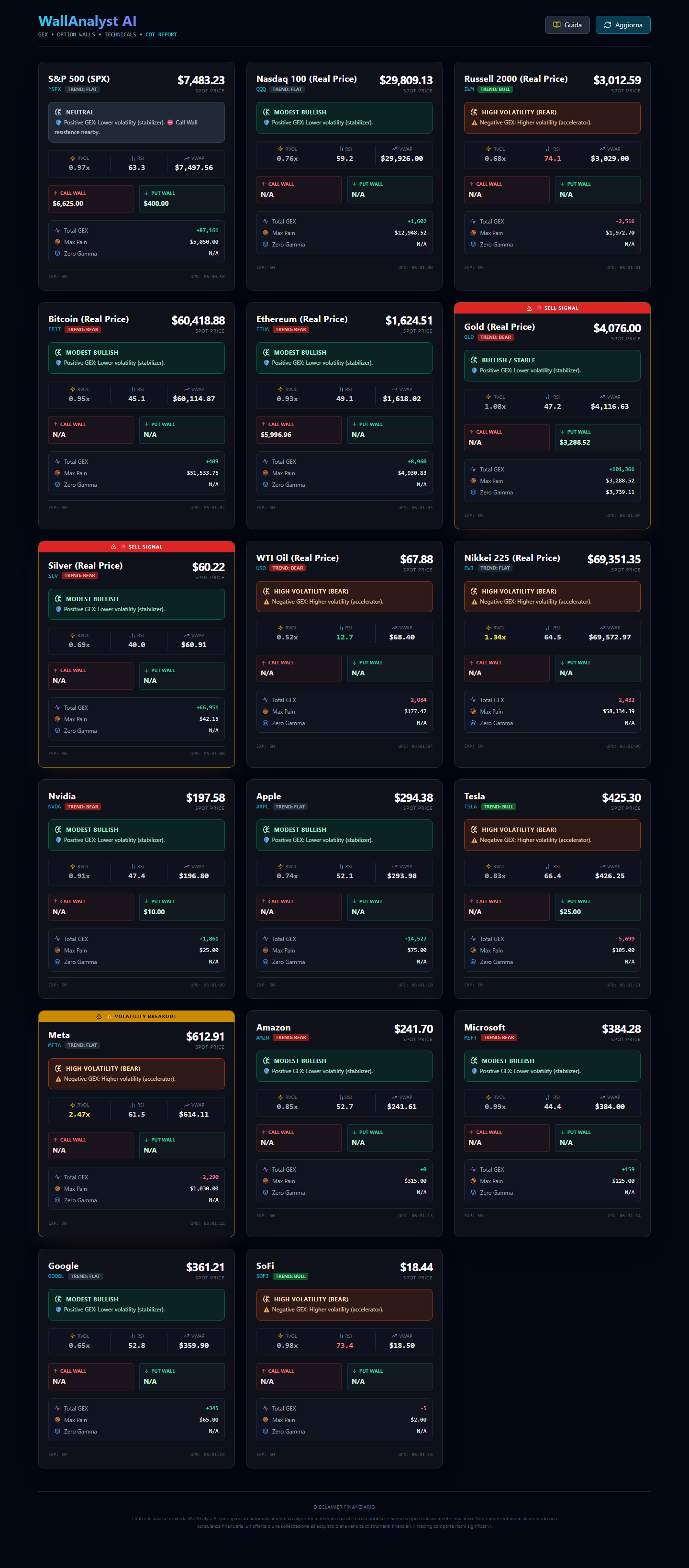
Task: Click the down arrow icon on Tesla PUT WALL
Action: (x=562, y=901)
